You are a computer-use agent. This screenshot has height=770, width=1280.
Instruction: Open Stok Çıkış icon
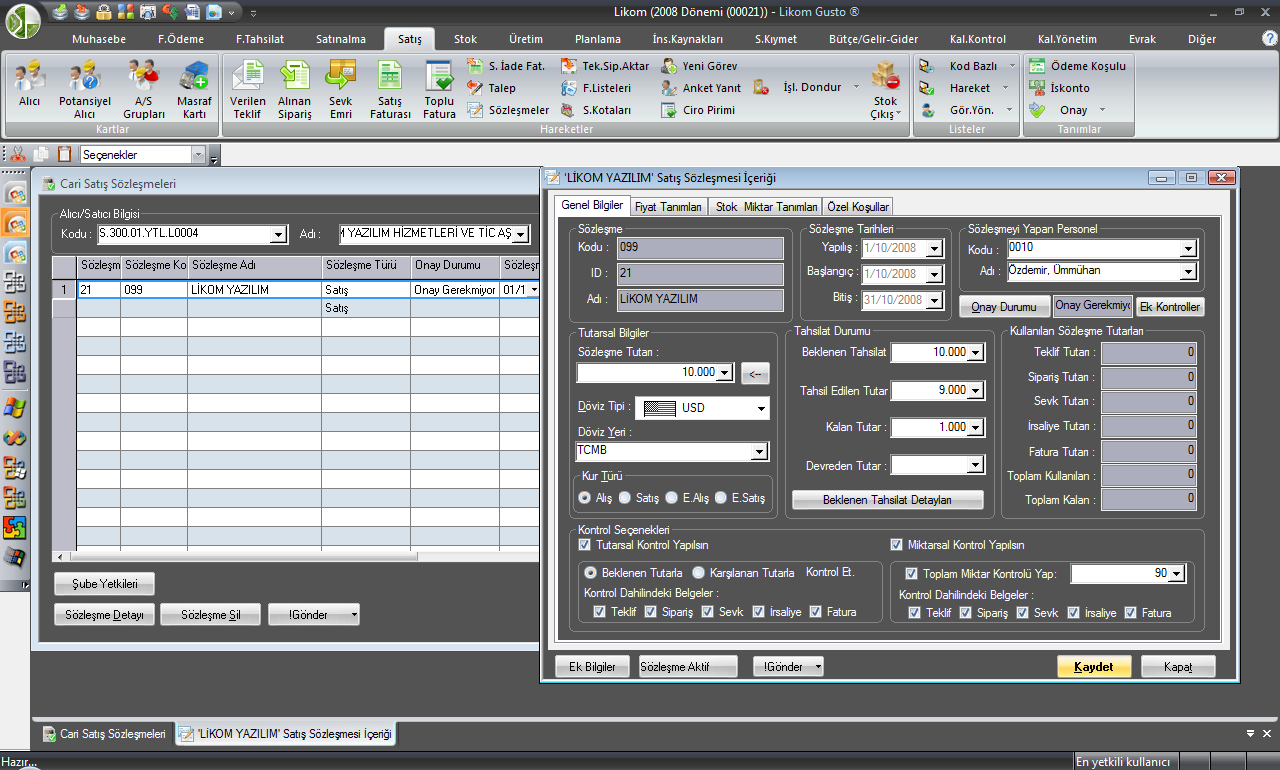click(885, 90)
